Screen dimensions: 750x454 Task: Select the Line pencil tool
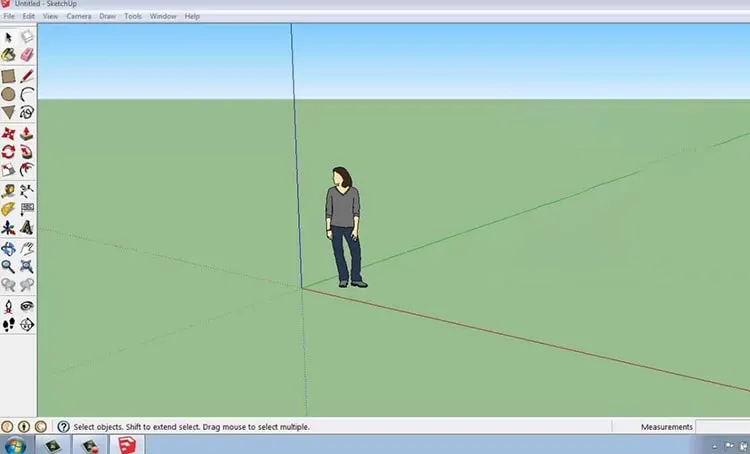27,76
